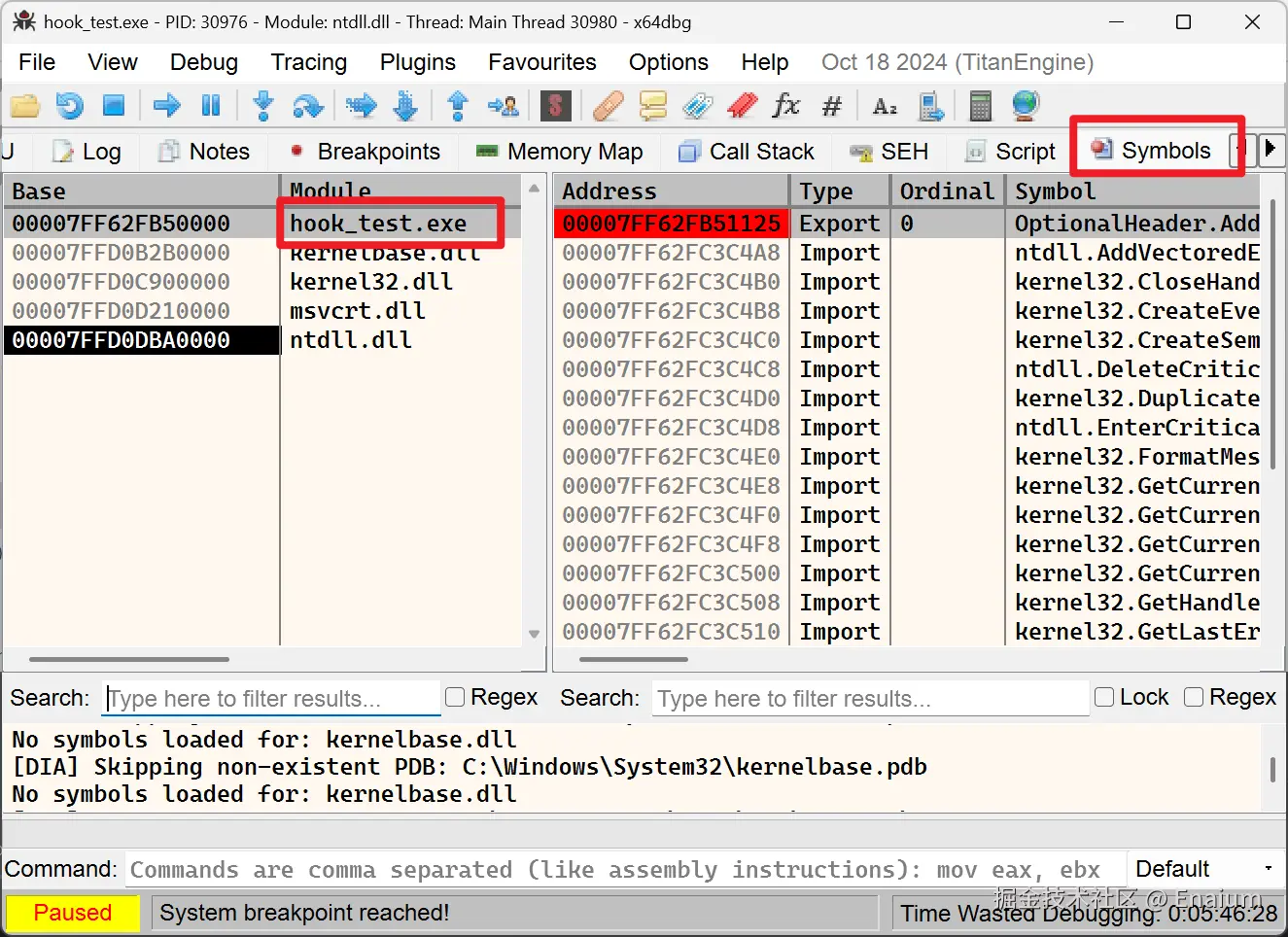Click the Run arrow icon
This screenshot has width=1288, height=937.
click(x=167, y=105)
